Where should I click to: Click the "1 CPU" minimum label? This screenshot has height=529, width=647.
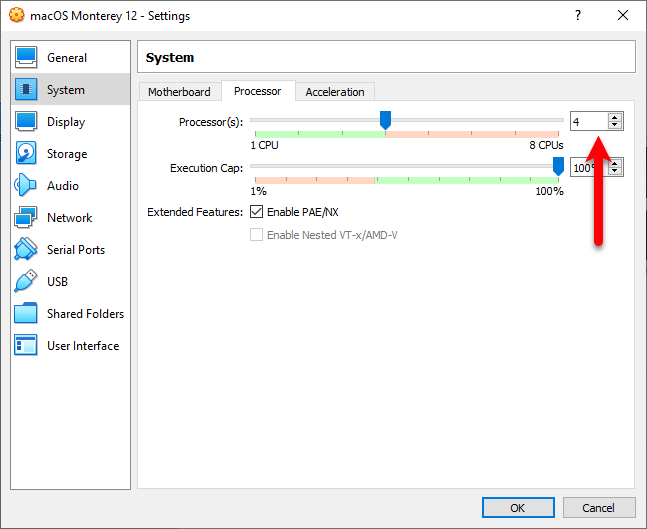point(264,145)
